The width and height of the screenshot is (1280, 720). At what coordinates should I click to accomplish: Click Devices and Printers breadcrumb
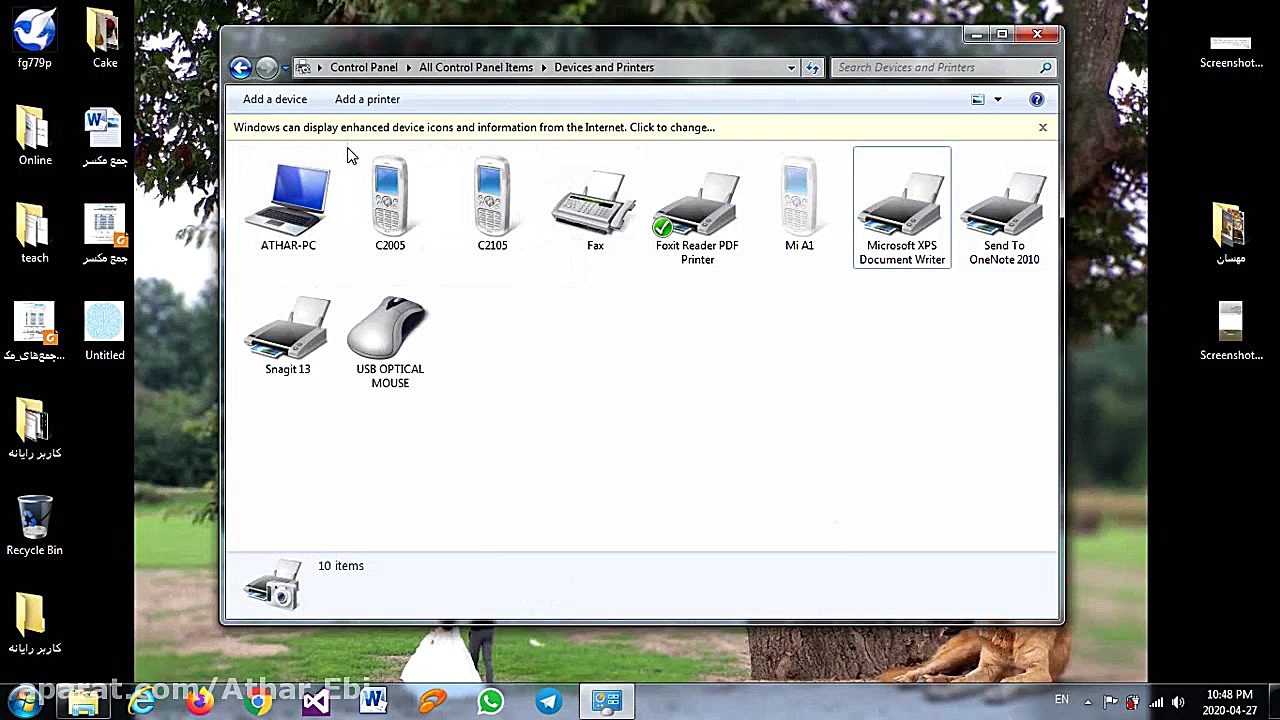tap(604, 68)
